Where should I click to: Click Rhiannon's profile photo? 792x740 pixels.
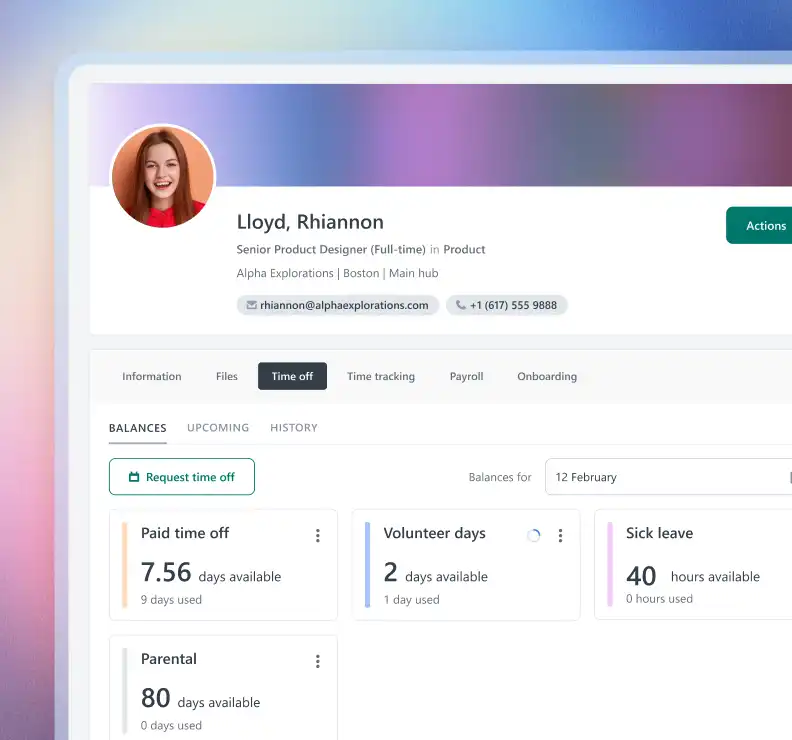[x=163, y=177]
